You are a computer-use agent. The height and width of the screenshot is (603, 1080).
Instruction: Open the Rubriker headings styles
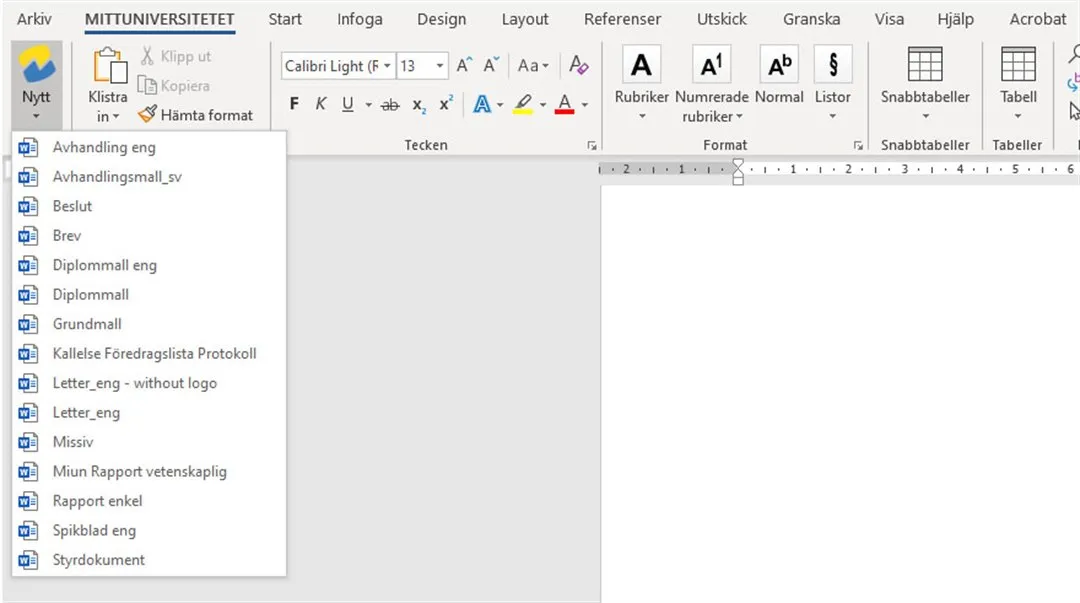click(641, 66)
